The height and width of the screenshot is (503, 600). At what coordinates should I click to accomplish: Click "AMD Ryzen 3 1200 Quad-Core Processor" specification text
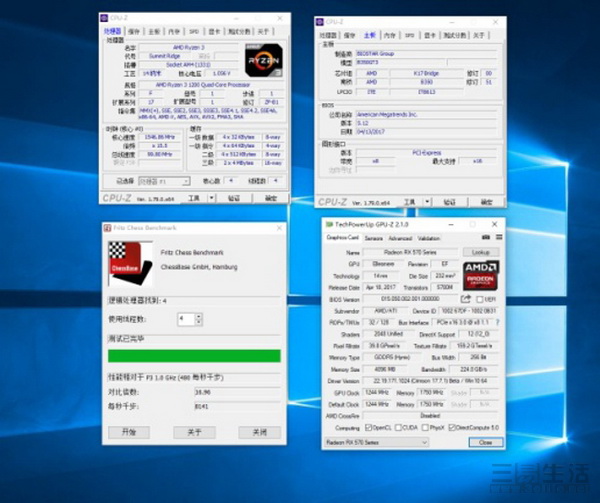(x=203, y=85)
